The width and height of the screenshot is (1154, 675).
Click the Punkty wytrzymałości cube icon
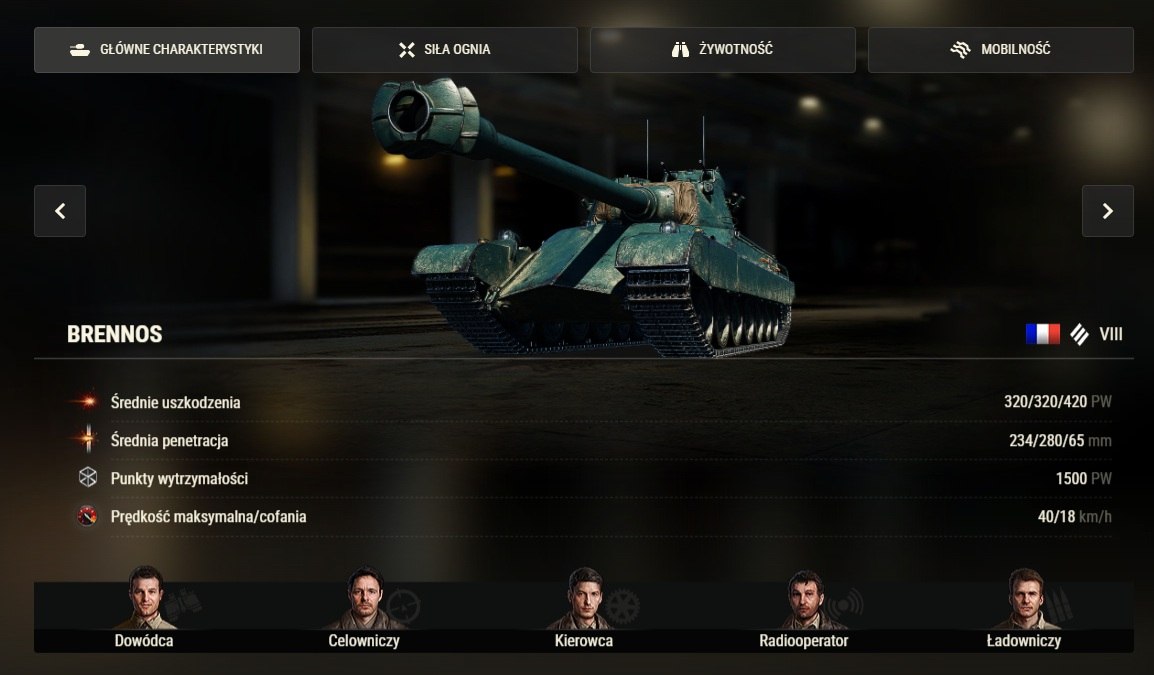(x=88, y=478)
